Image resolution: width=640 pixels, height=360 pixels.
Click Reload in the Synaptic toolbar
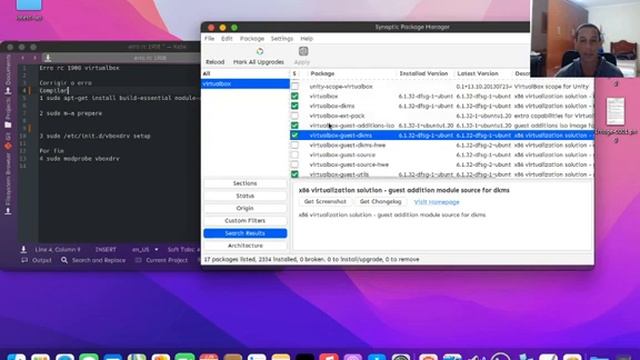pyautogui.click(x=215, y=62)
